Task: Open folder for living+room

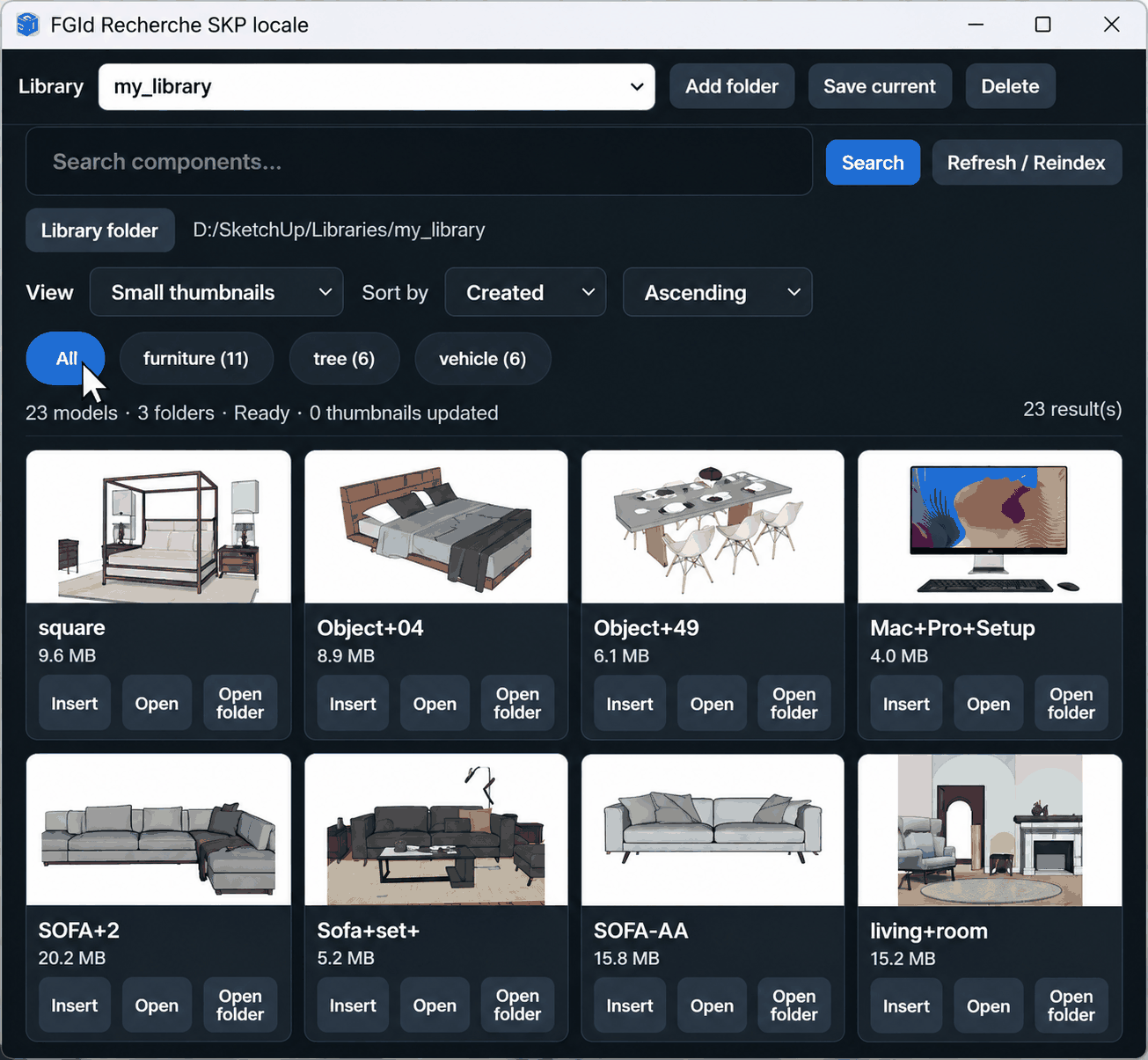Action: point(1071,1005)
